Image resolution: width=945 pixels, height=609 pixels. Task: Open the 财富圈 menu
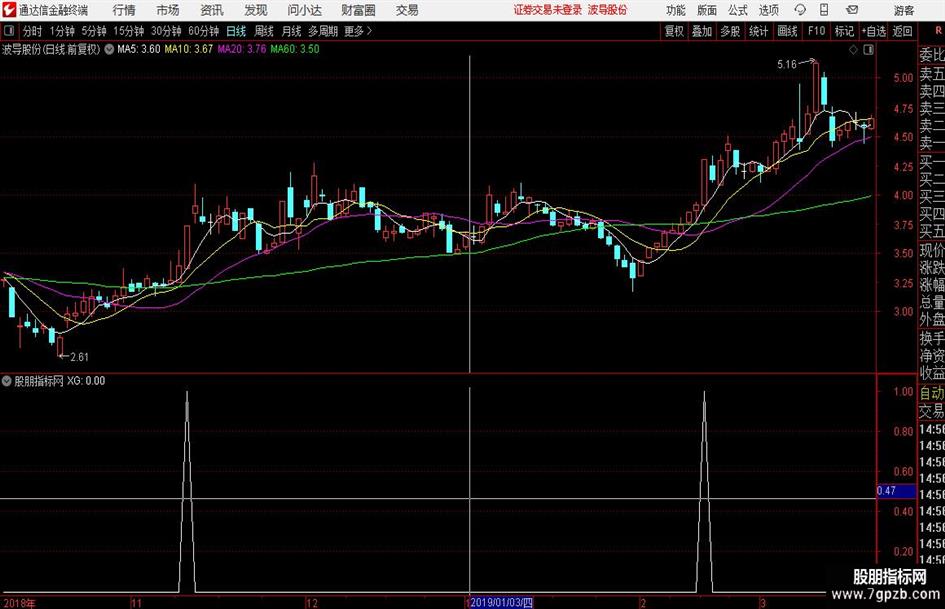358,10
